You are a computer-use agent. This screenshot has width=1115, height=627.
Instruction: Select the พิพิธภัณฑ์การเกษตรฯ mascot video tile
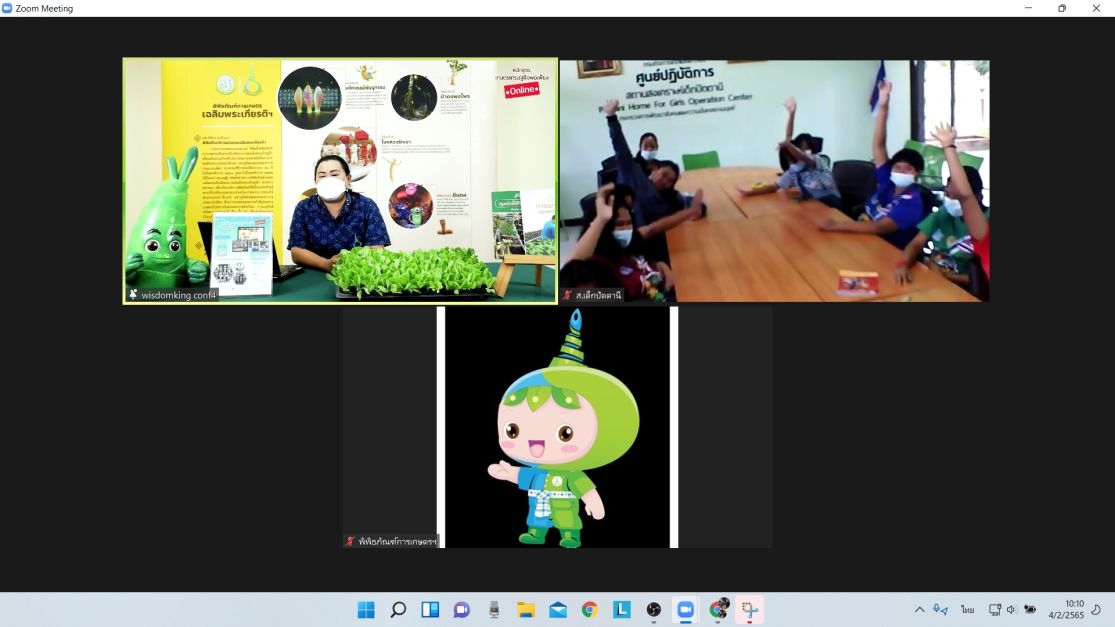point(557,427)
